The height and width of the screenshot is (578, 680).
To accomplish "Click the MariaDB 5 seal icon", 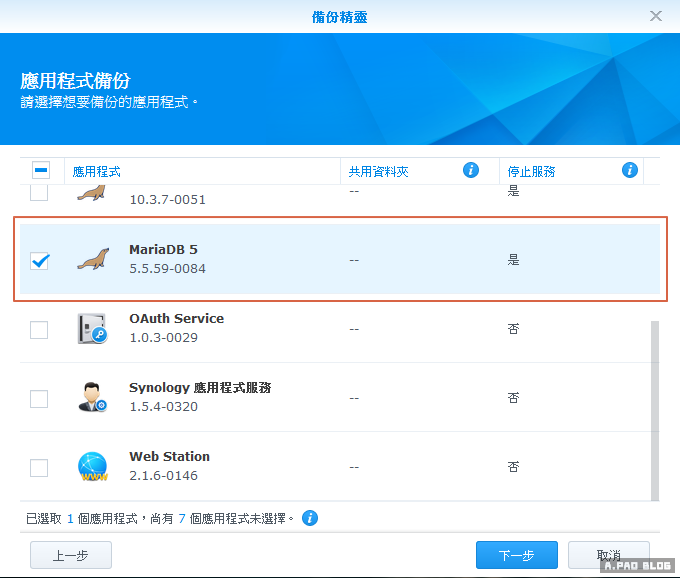I will (x=93, y=260).
